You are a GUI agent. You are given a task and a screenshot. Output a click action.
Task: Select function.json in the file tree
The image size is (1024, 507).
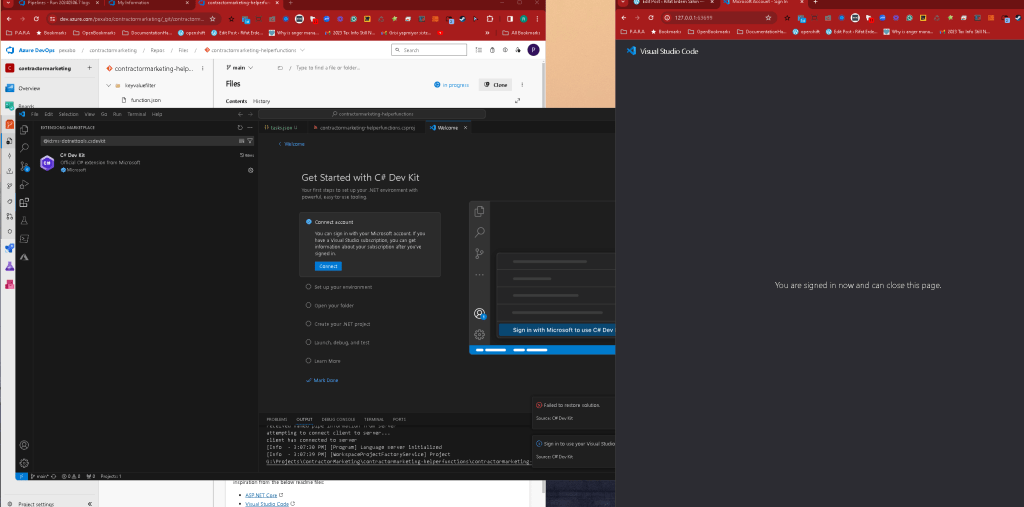(145, 100)
